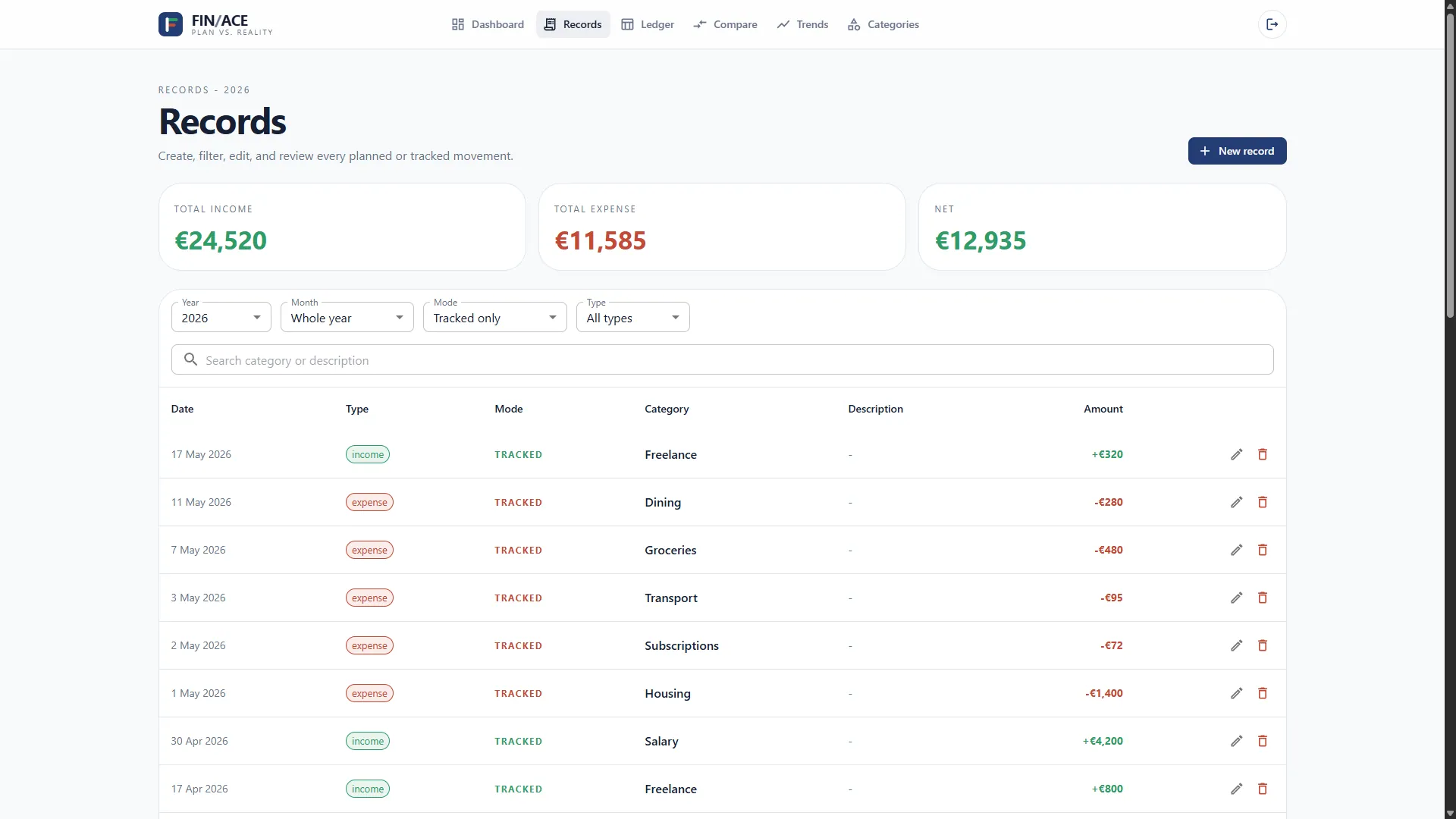
Task: Edit the Dining expense record
Action: [x=1236, y=502]
